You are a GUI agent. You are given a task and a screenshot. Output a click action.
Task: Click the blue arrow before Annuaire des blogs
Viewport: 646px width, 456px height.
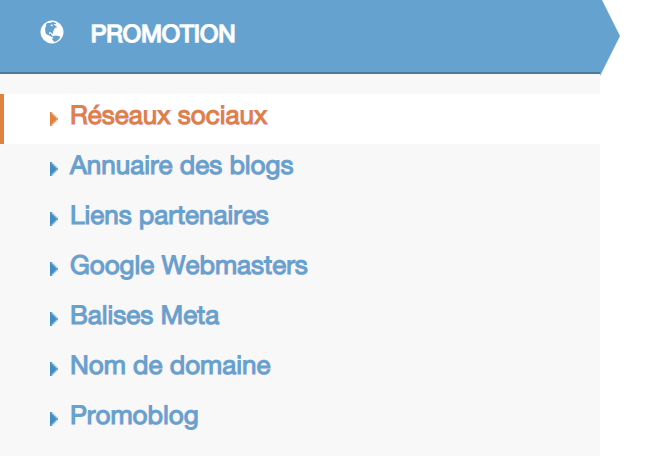[x=54, y=169]
